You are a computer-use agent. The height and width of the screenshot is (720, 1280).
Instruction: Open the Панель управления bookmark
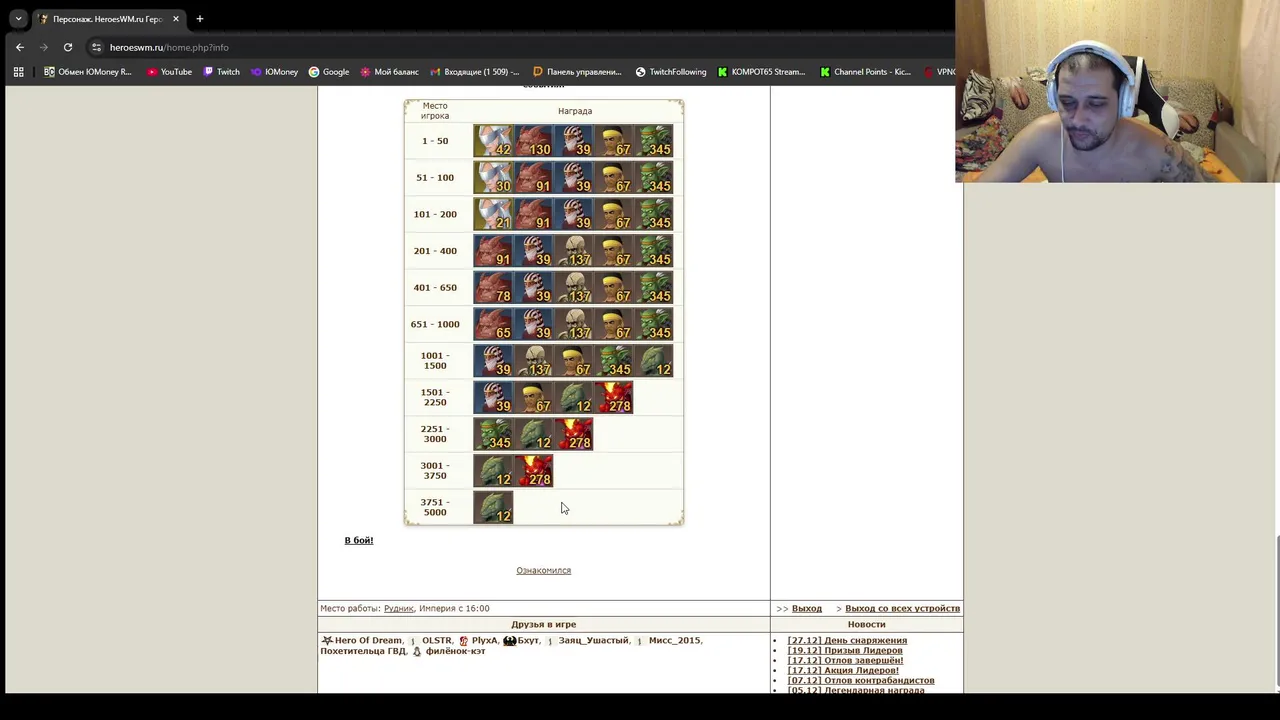pyautogui.click(x=577, y=72)
